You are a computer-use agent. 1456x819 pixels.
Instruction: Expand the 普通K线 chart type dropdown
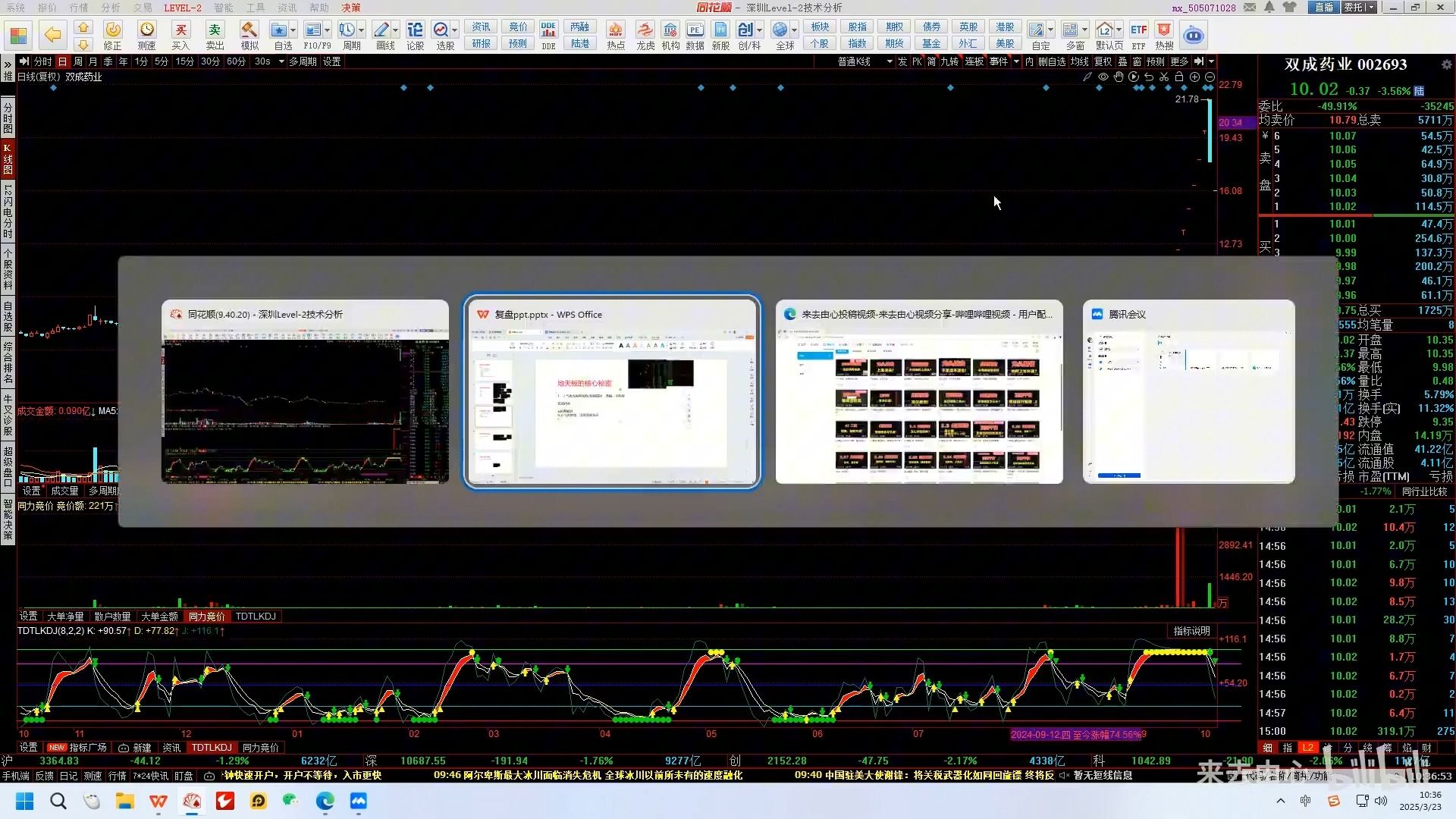890,61
